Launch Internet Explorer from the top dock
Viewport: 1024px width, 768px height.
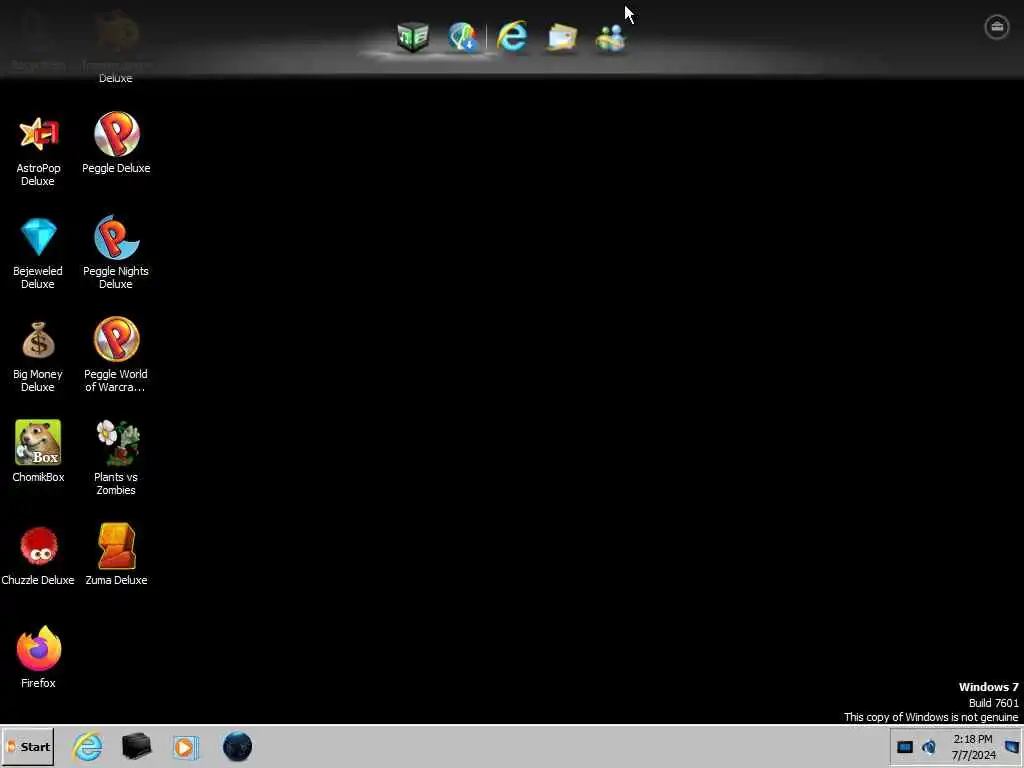coord(512,36)
